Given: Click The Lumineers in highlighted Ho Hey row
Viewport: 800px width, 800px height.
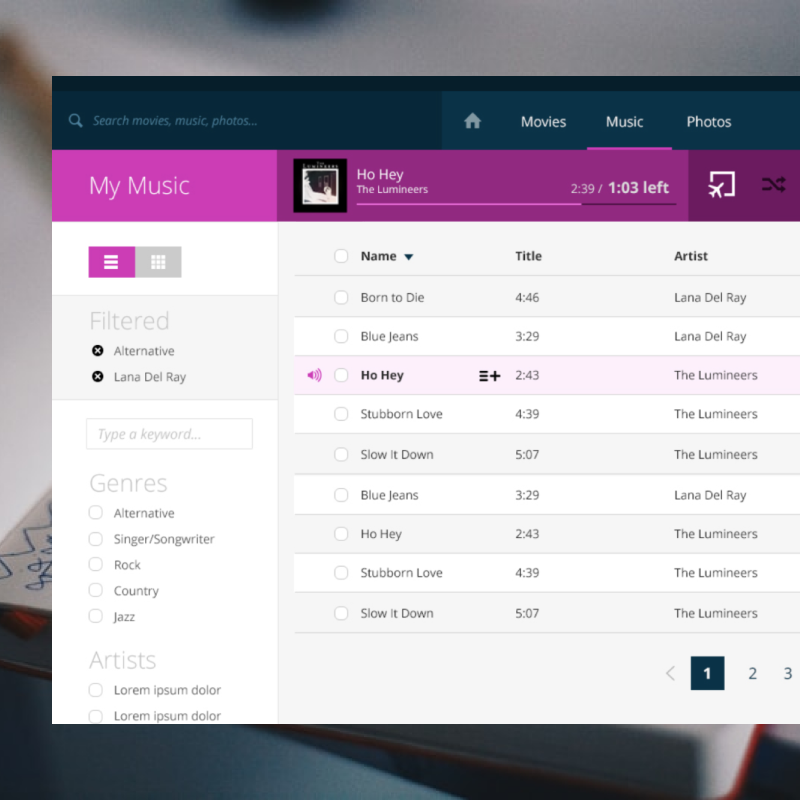Looking at the screenshot, I should coord(716,376).
